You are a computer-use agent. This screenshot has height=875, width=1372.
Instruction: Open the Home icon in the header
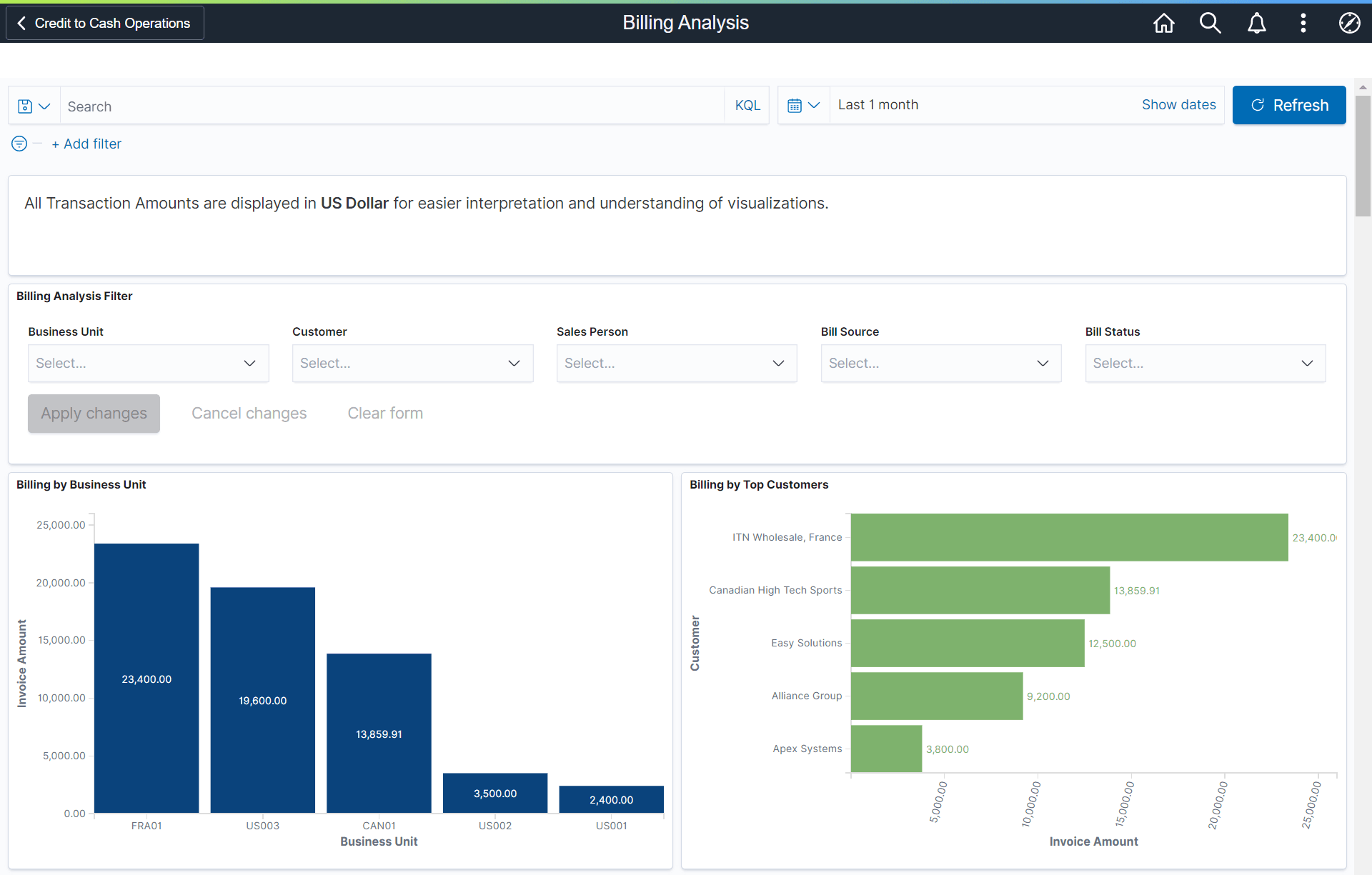(x=1163, y=23)
